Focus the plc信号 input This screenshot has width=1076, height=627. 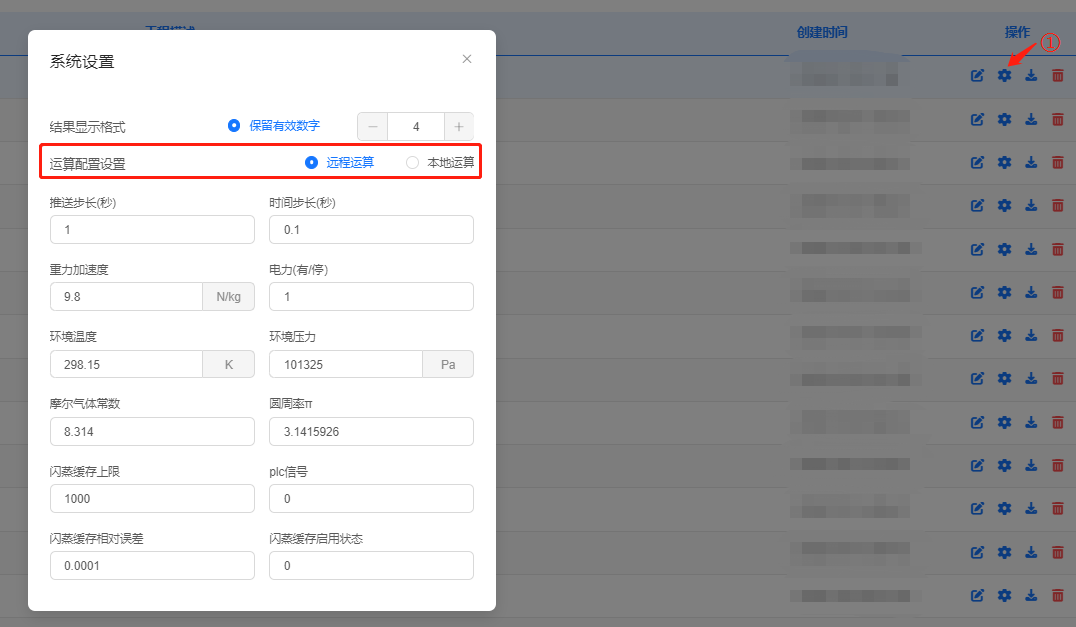tap(371, 499)
